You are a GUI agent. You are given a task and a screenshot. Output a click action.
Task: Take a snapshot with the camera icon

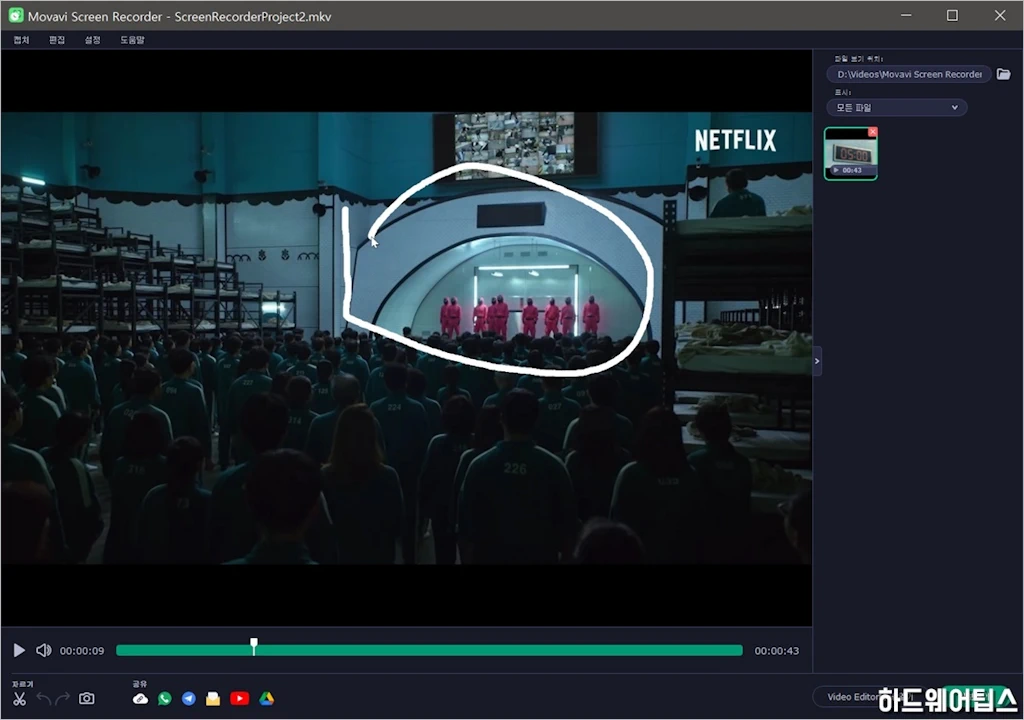(x=87, y=698)
